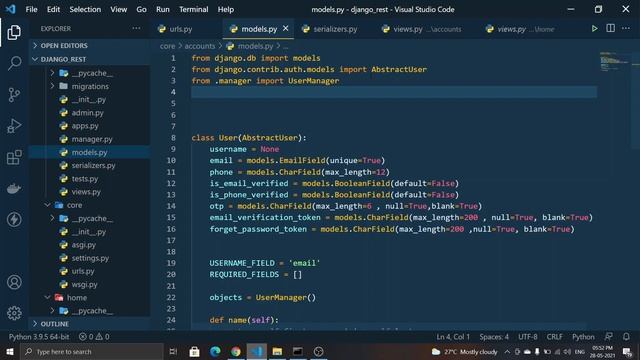This screenshot has width=640, height=360.
Task: Click accounts in breadcrumb path
Action: tap(200, 46)
